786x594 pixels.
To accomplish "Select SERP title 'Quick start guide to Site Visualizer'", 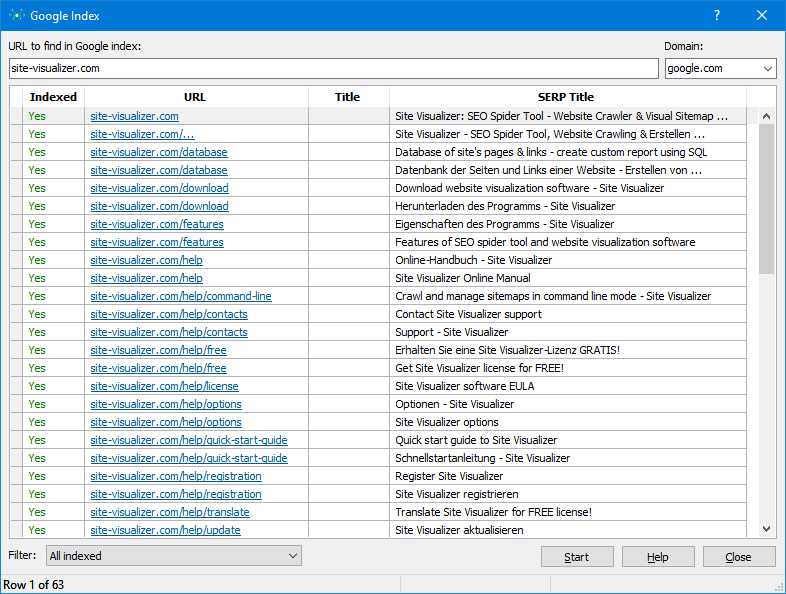I will (476, 441).
